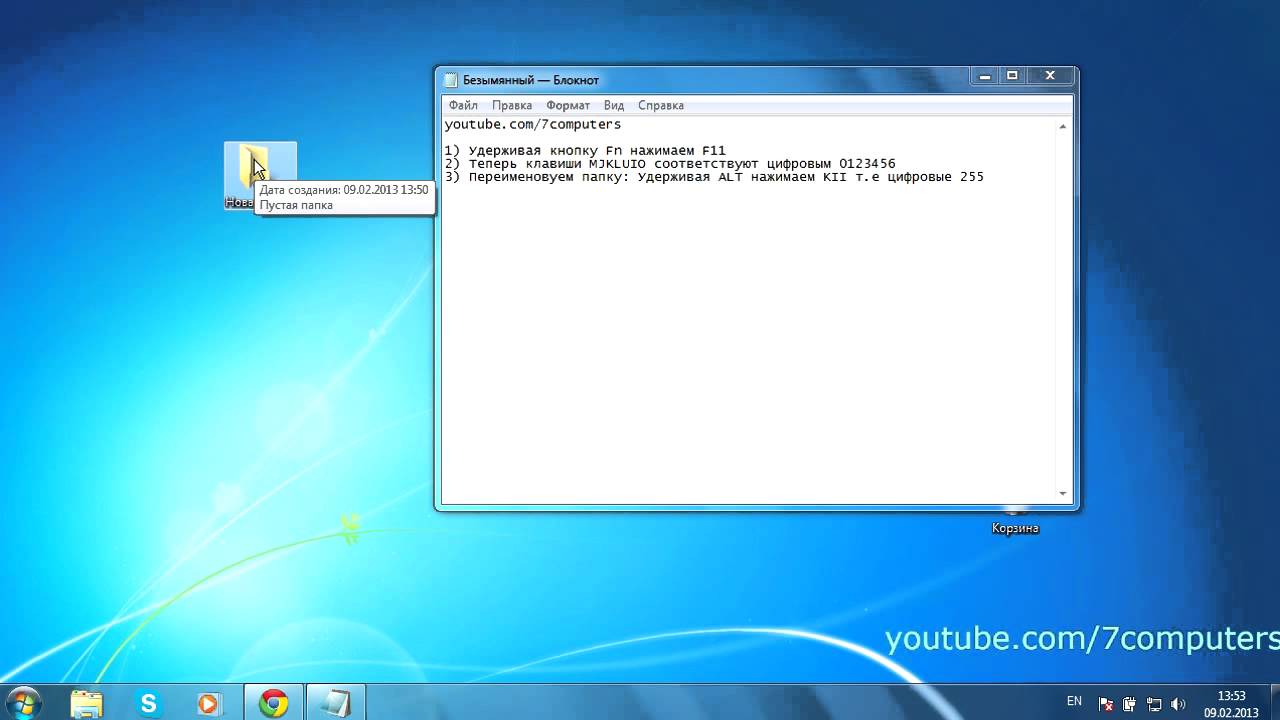Click the Notepad icon in title bar
The height and width of the screenshot is (720, 1280).
(x=451, y=80)
